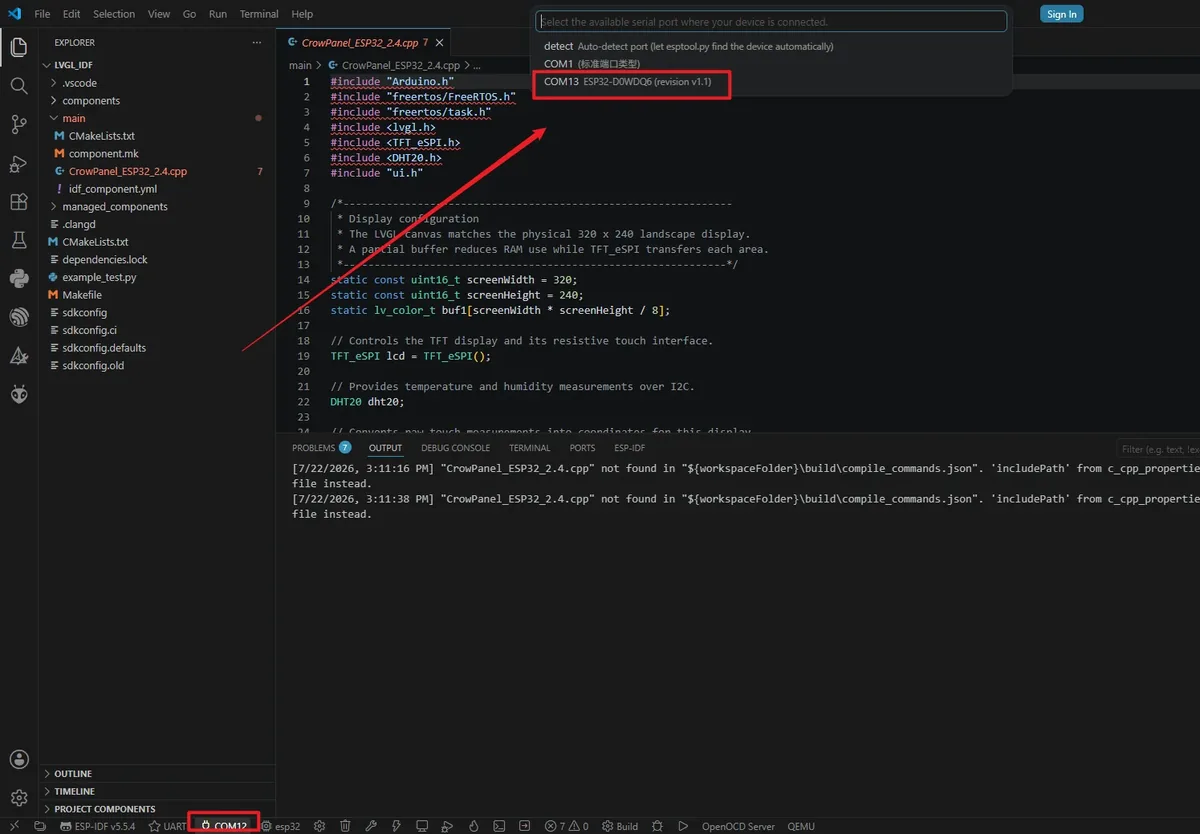Open the Selection menu
The height and width of the screenshot is (834, 1200).
(x=114, y=14)
